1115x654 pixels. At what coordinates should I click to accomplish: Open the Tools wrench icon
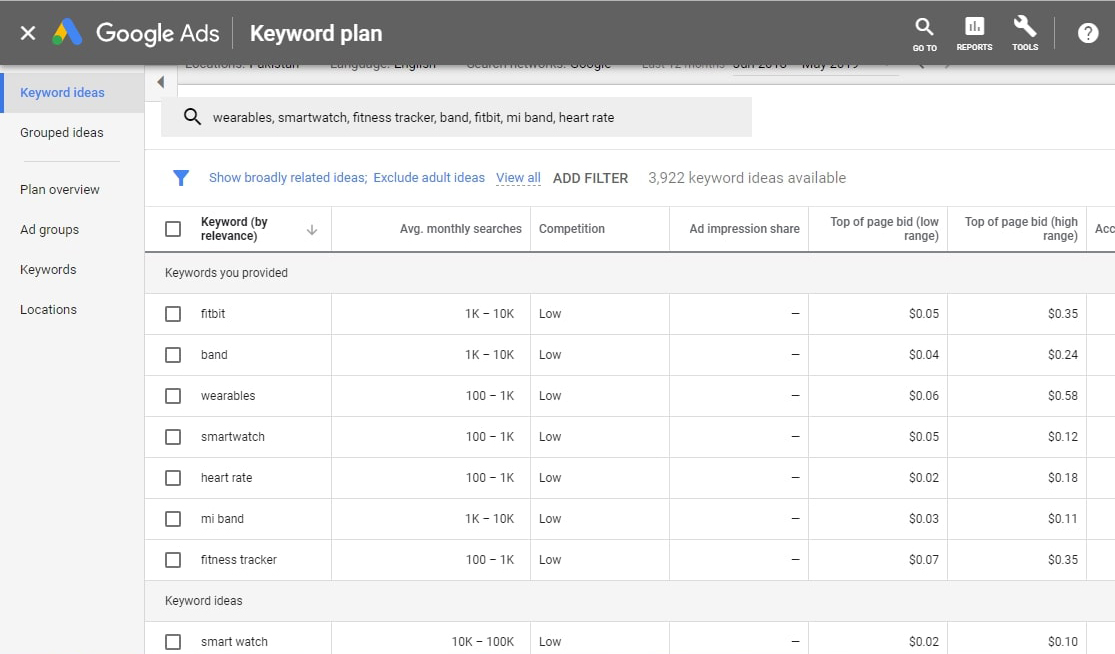click(1025, 33)
